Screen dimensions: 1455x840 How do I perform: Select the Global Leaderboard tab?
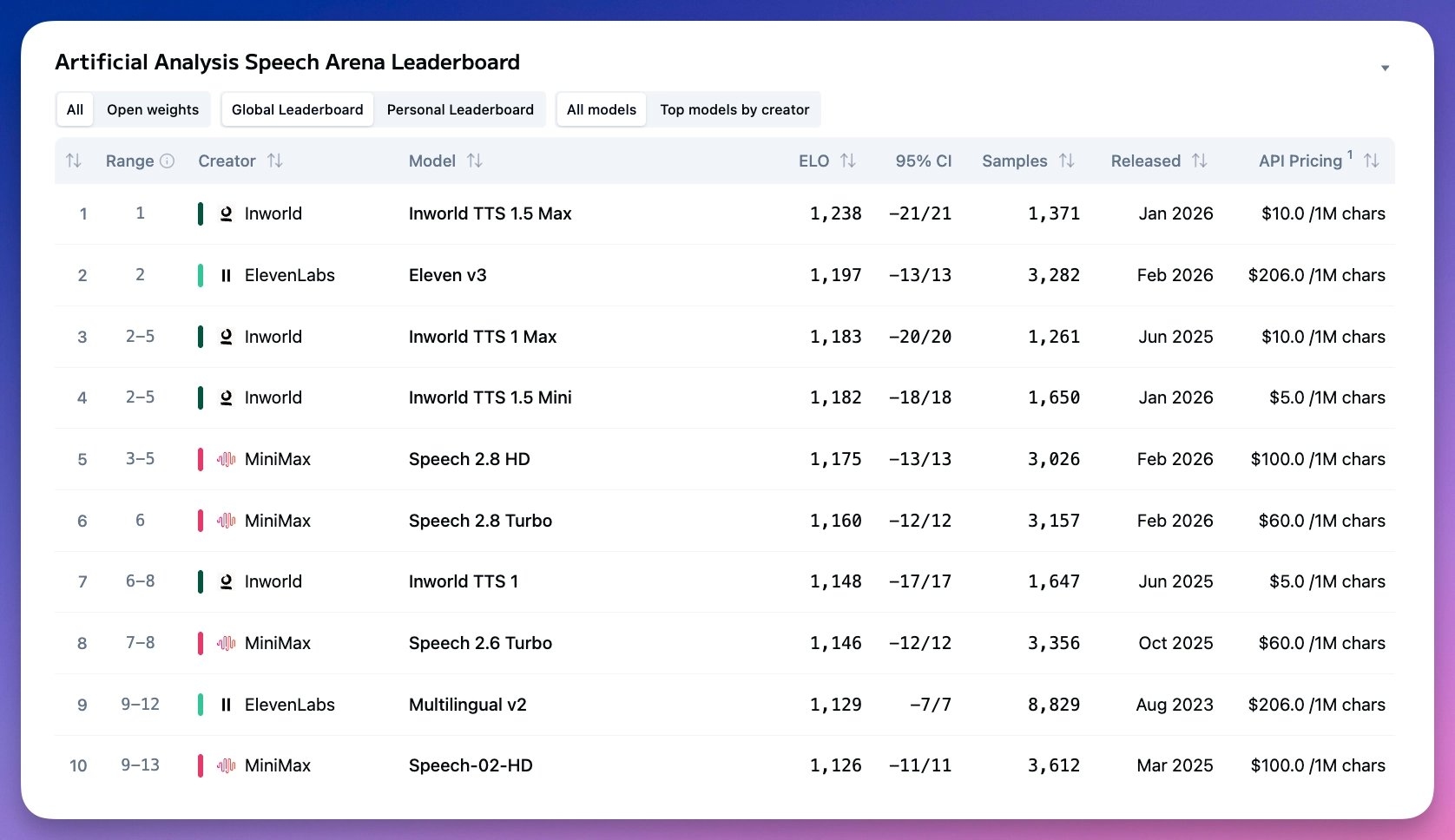click(x=297, y=109)
